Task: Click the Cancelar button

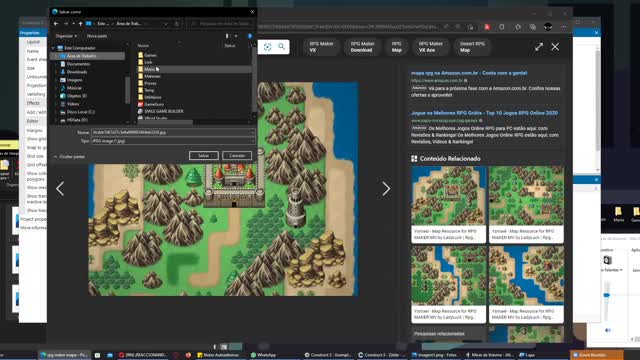Action: 237,156
